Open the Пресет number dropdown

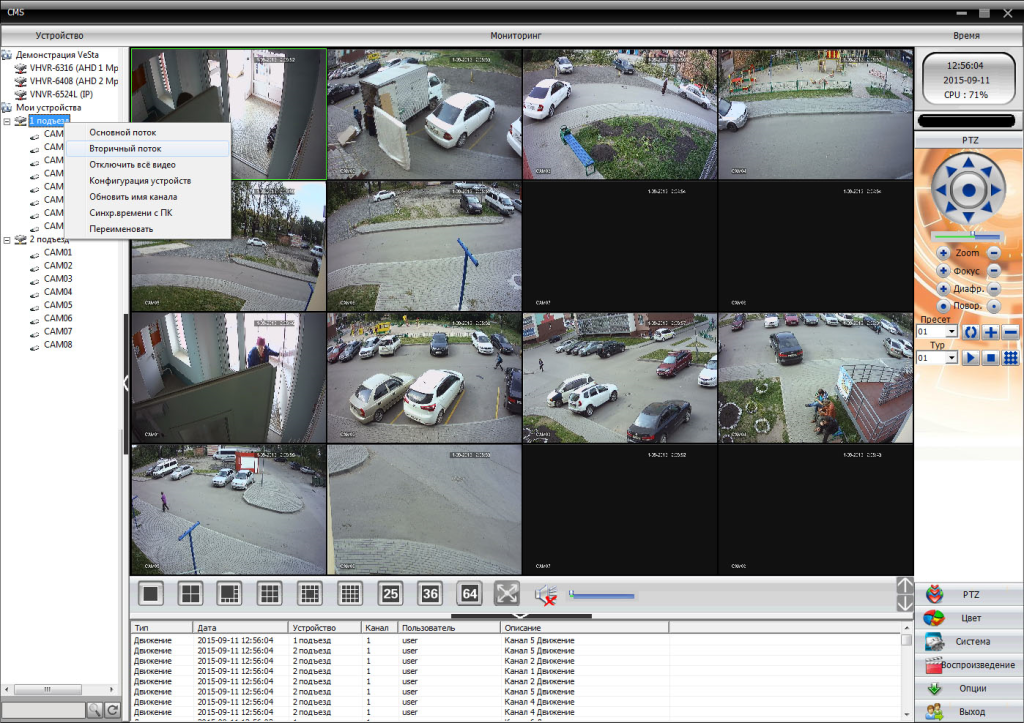point(951,331)
